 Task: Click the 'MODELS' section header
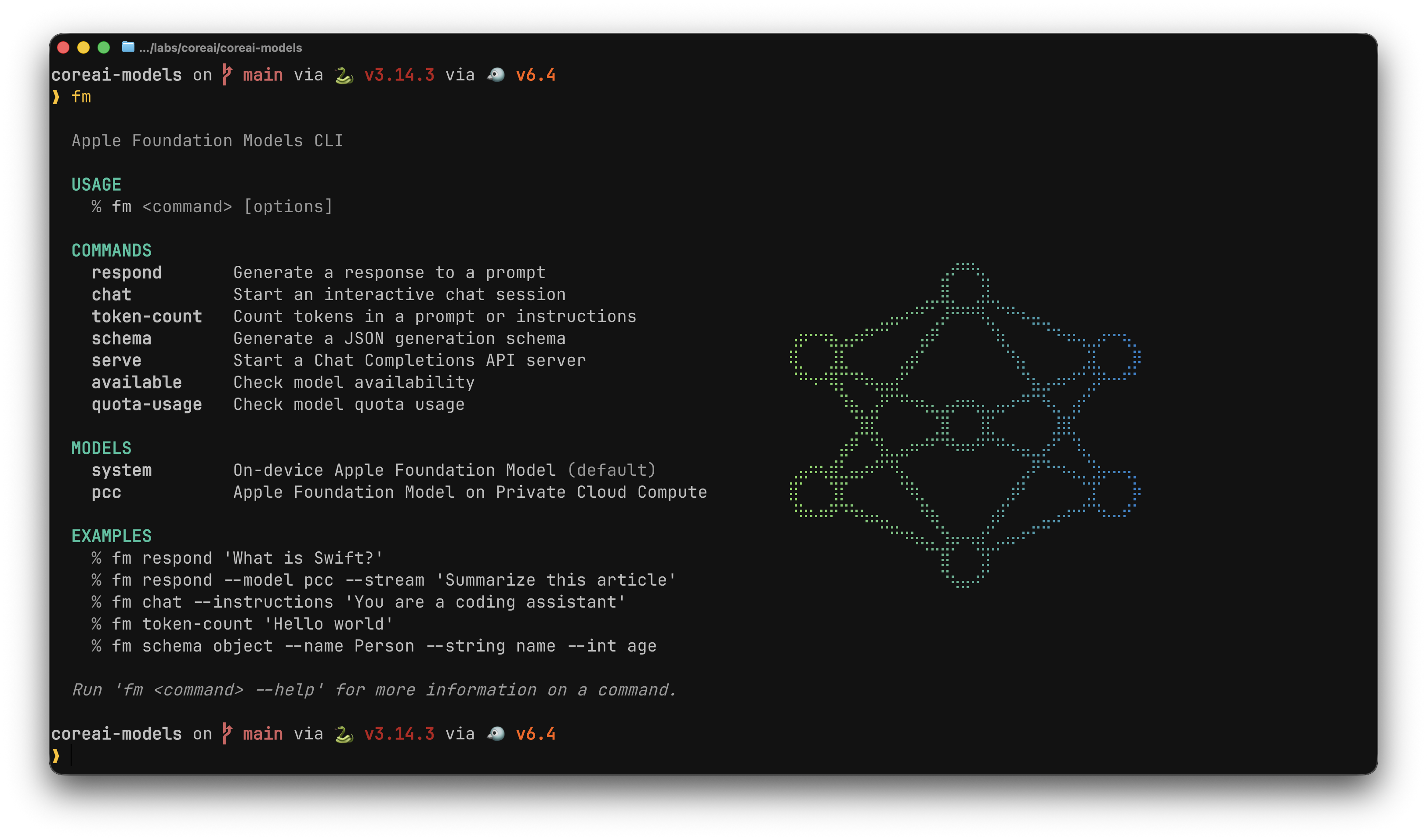coord(101,448)
